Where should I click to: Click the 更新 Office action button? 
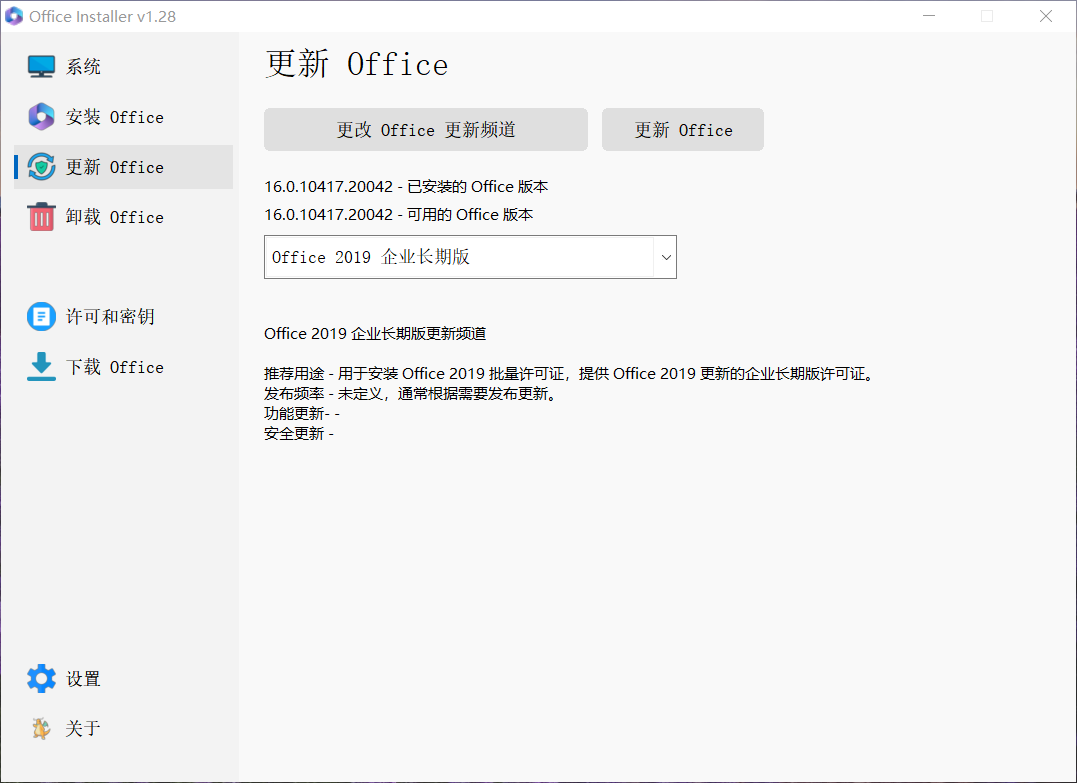683,129
